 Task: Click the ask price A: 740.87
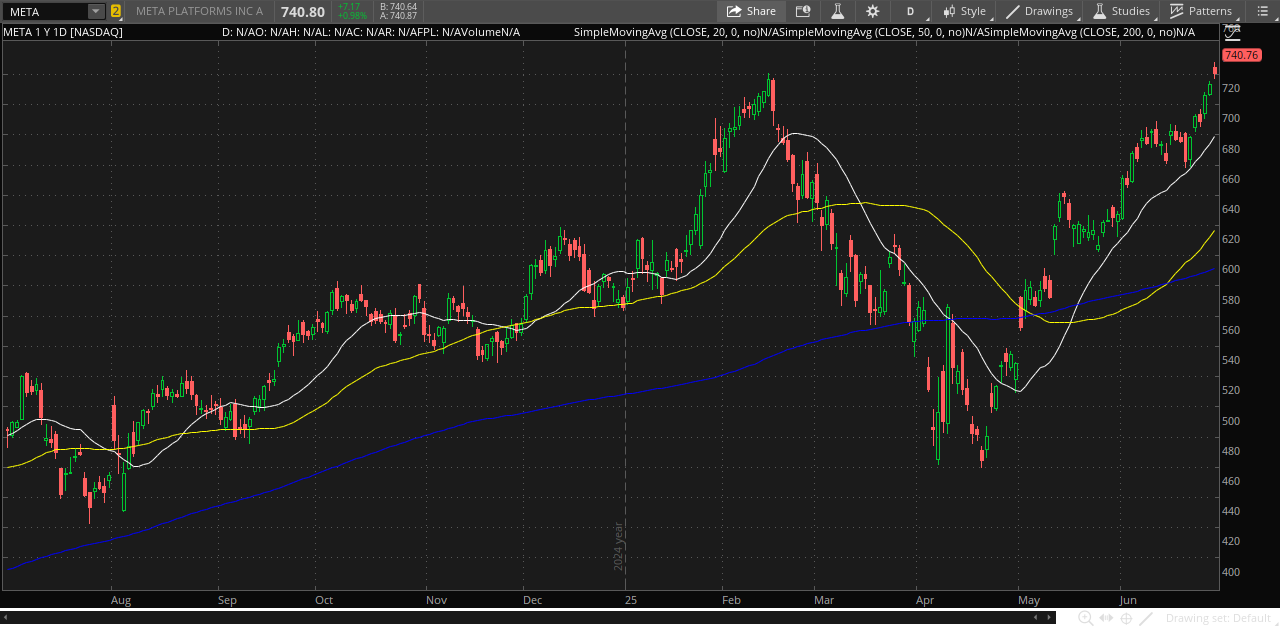tap(399, 16)
